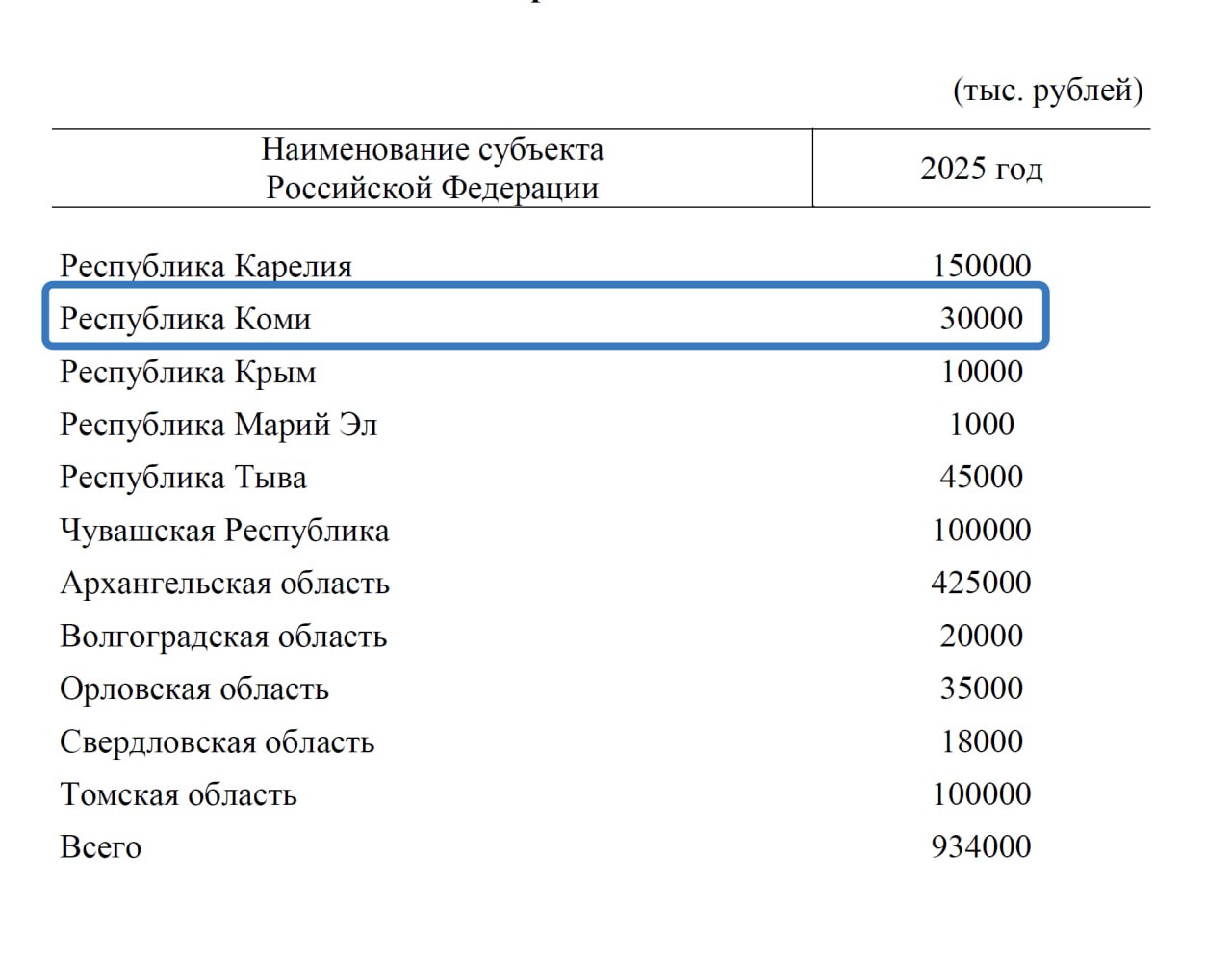Select the total amount 934000
The height and width of the screenshot is (962, 1232).
[x=981, y=847]
